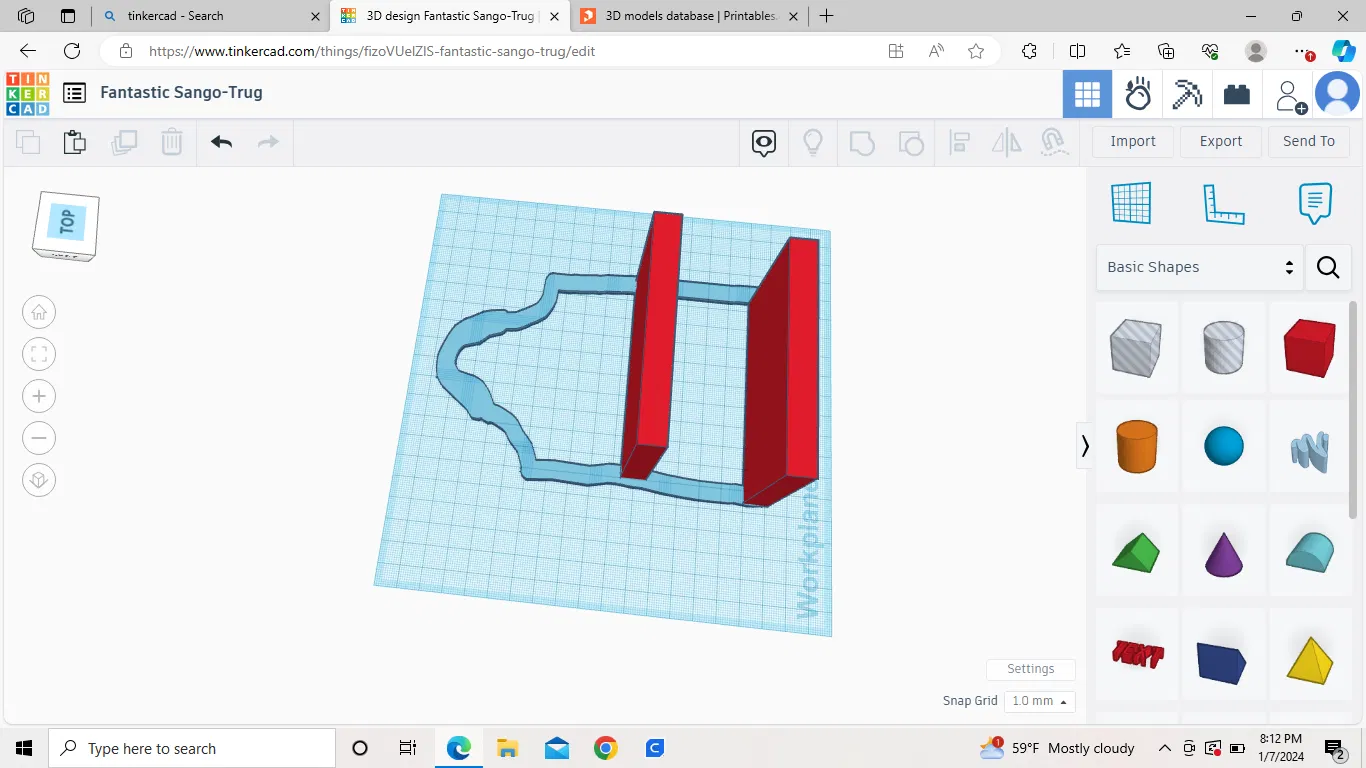The height and width of the screenshot is (768, 1366).
Task: Collapse the shapes panel chevron
Action: pyautogui.click(x=1085, y=445)
